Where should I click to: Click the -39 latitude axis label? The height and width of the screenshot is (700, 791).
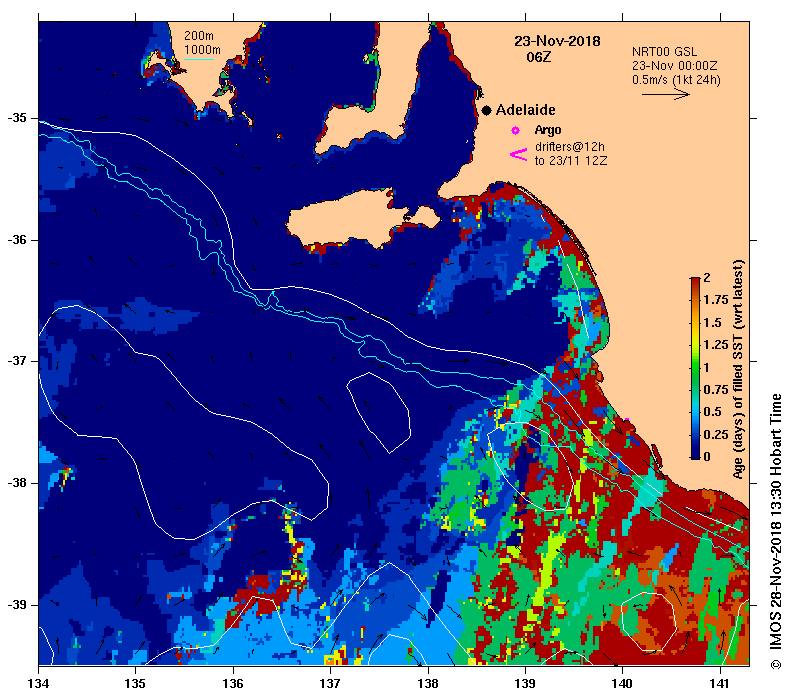(16, 605)
